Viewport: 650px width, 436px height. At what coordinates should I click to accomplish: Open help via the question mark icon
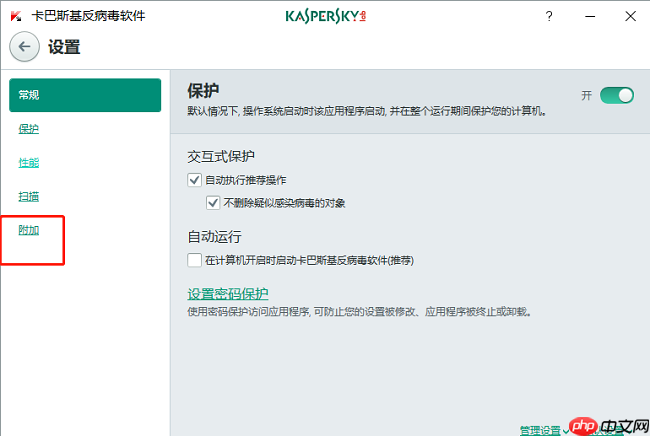click(549, 16)
